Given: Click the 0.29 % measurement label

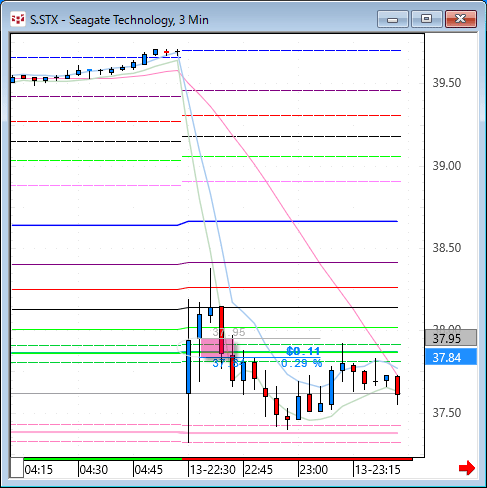Looking at the screenshot, I should (x=302, y=363).
